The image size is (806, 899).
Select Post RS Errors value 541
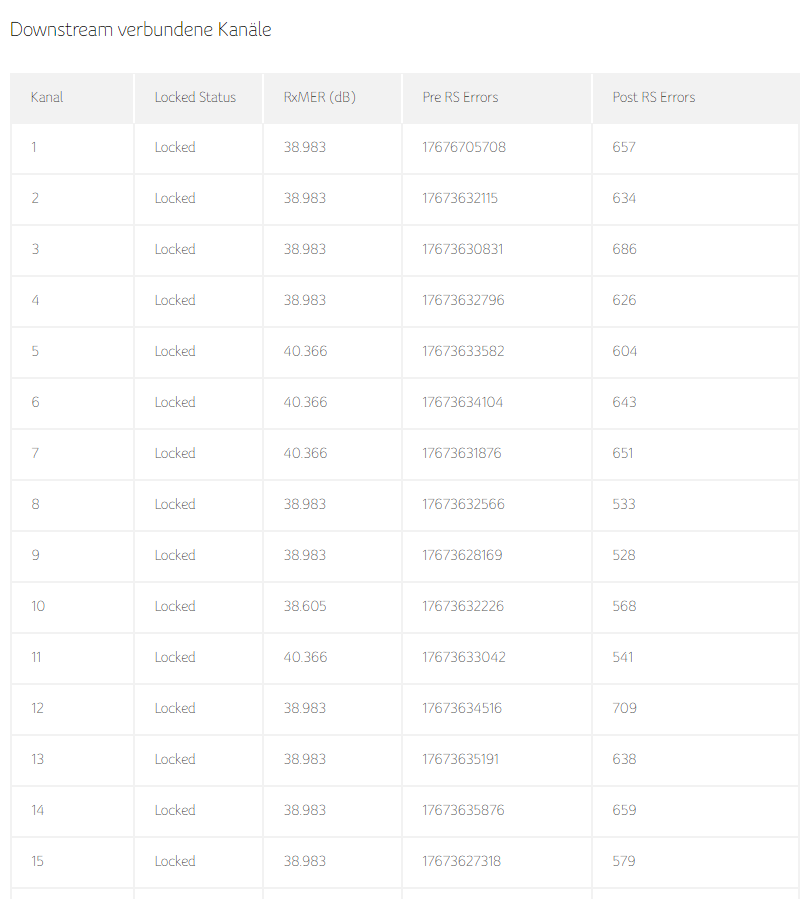click(623, 657)
